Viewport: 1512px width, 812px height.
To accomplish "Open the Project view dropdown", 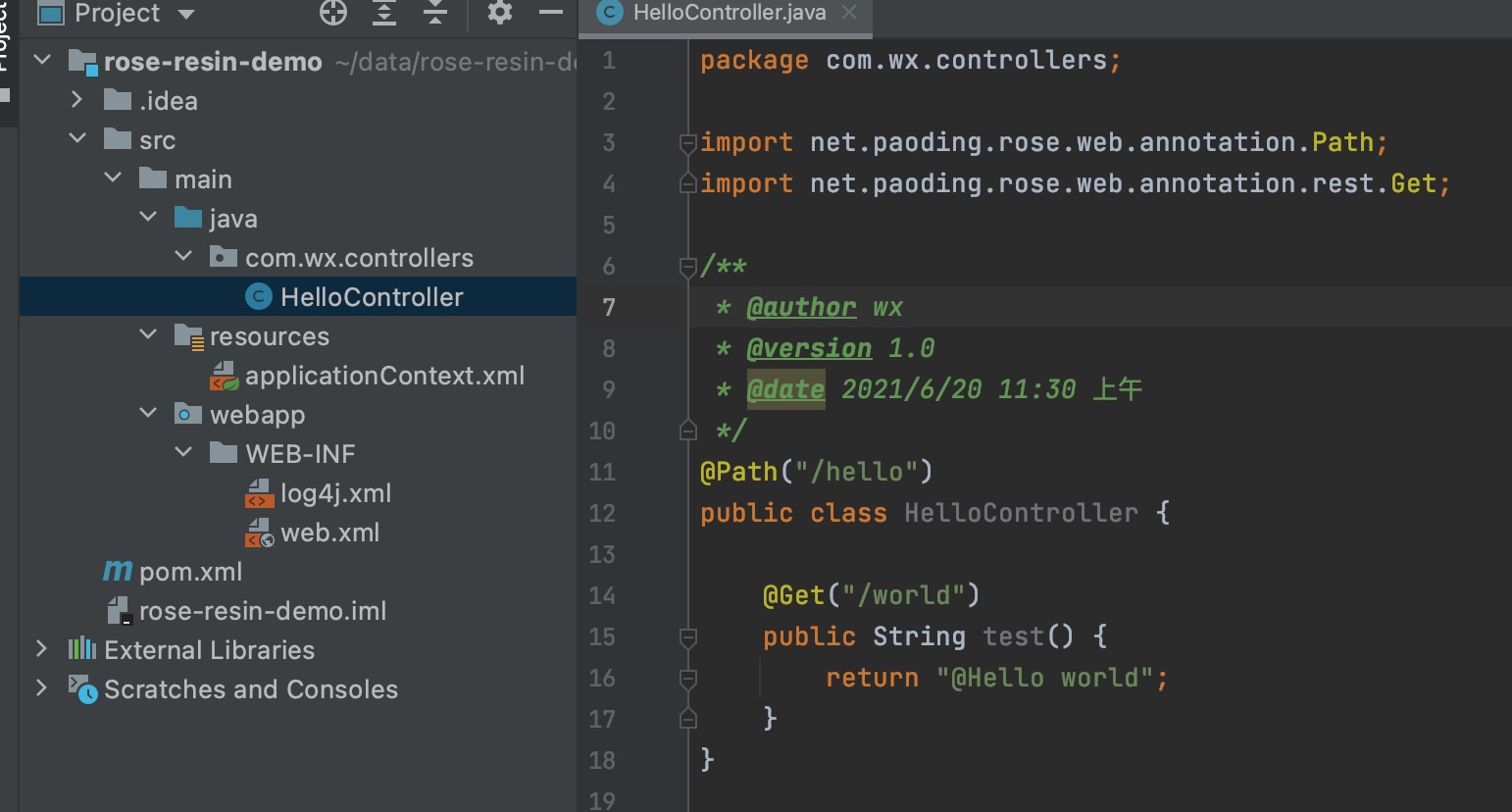I will (x=186, y=14).
